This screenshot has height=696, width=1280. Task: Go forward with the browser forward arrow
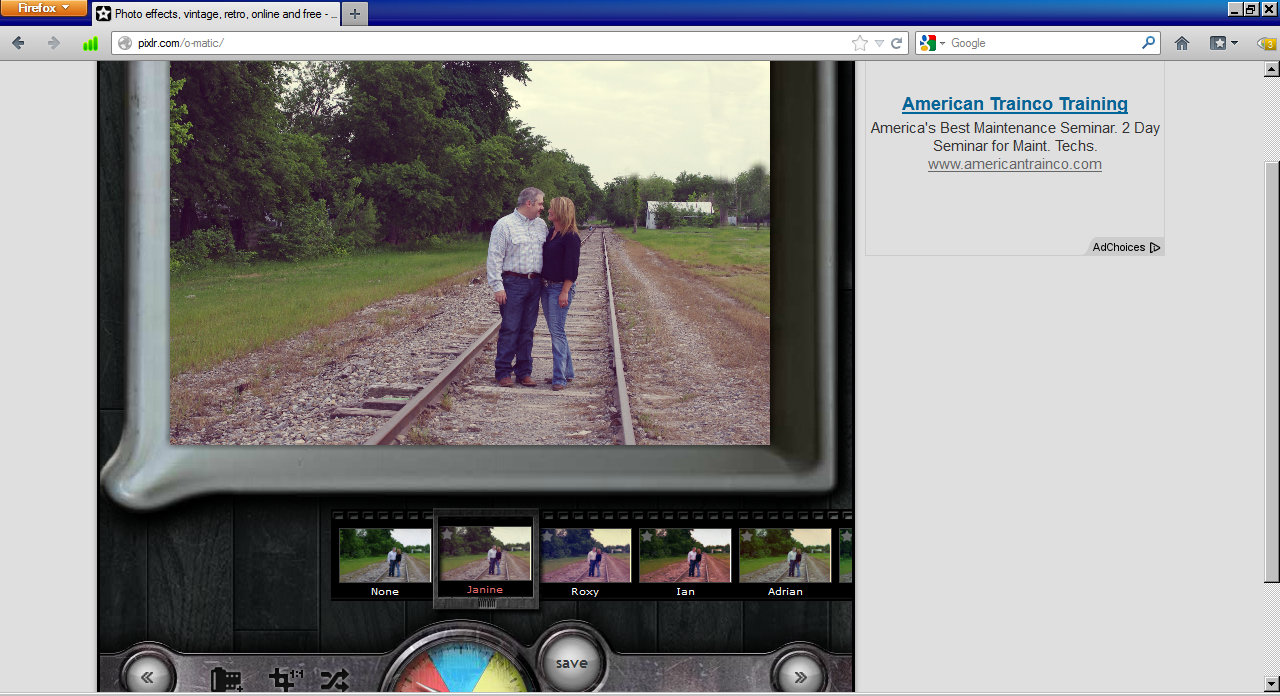pyautogui.click(x=54, y=43)
